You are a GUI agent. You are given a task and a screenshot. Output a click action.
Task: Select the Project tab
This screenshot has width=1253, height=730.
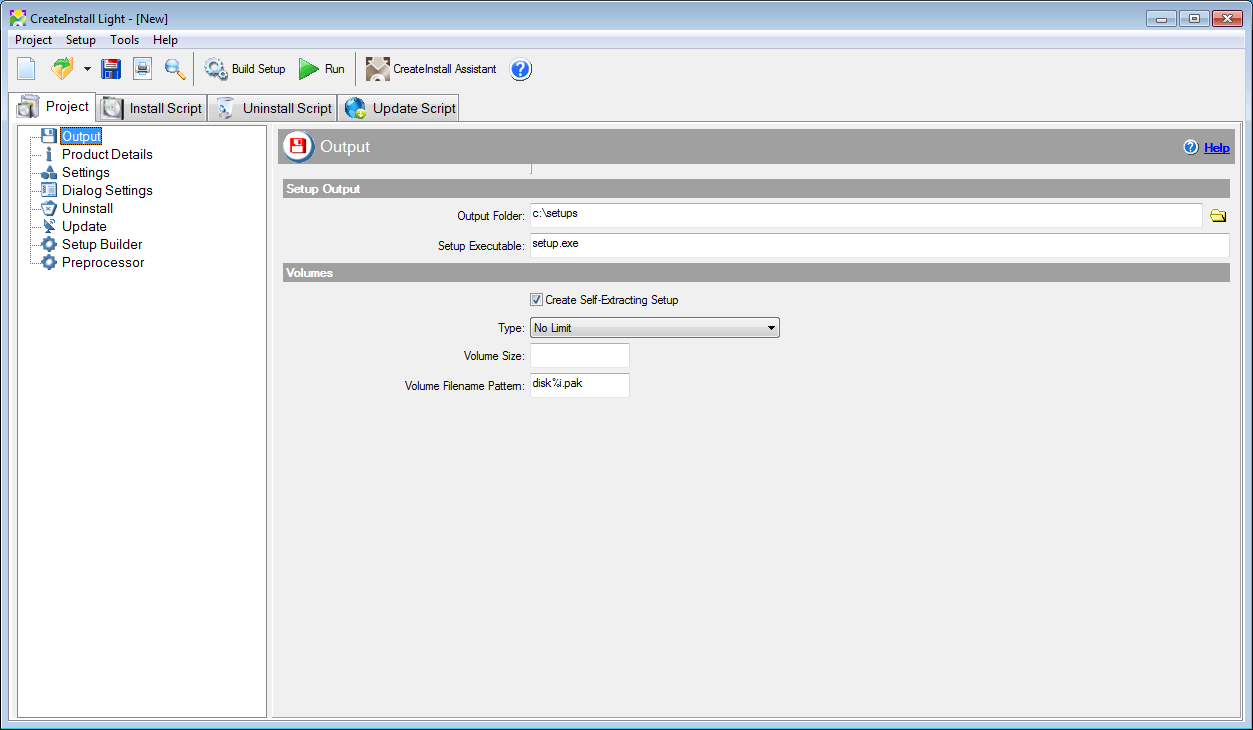pos(52,106)
